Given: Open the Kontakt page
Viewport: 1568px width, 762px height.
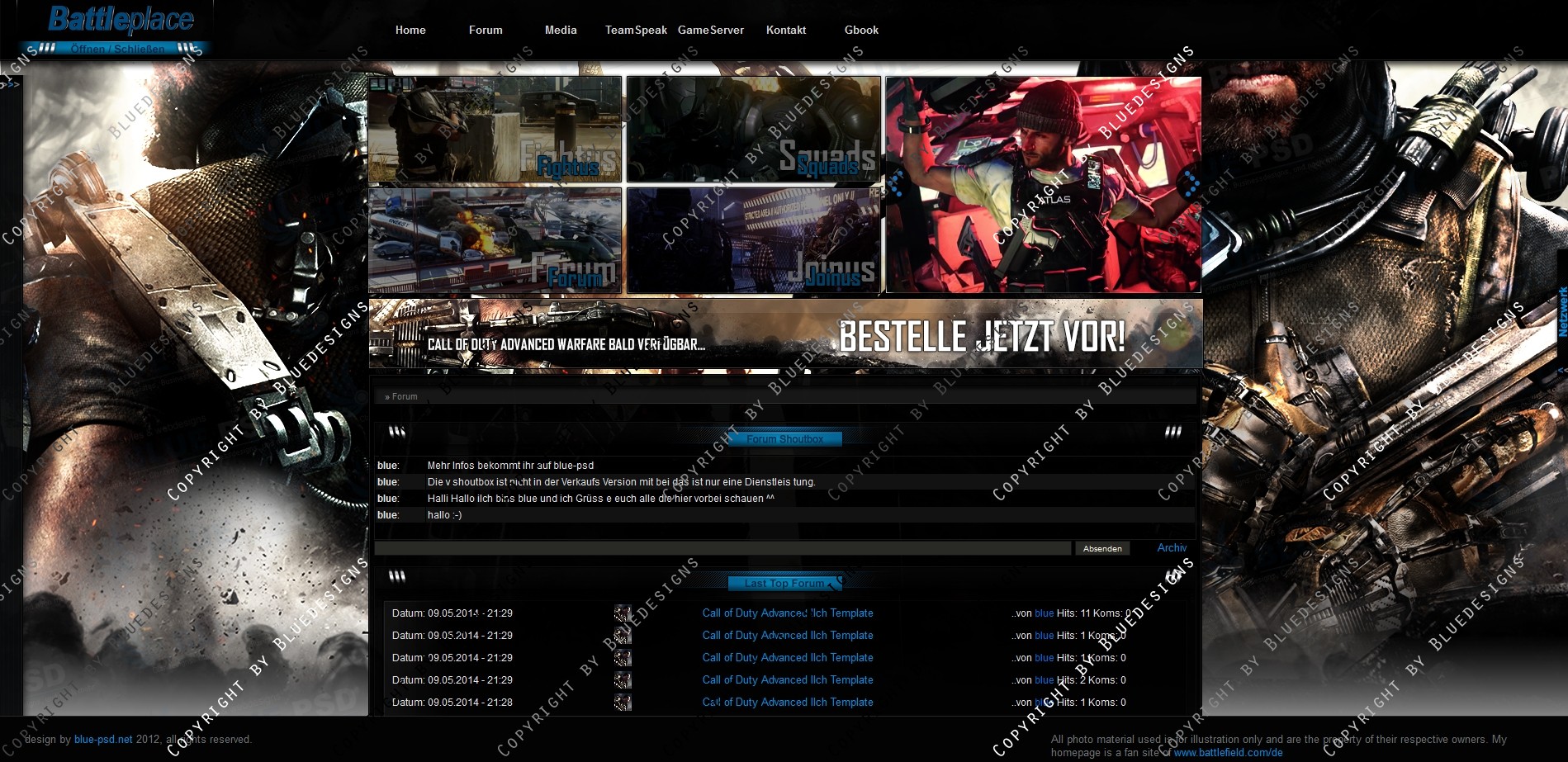Looking at the screenshot, I should click(x=786, y=30).
